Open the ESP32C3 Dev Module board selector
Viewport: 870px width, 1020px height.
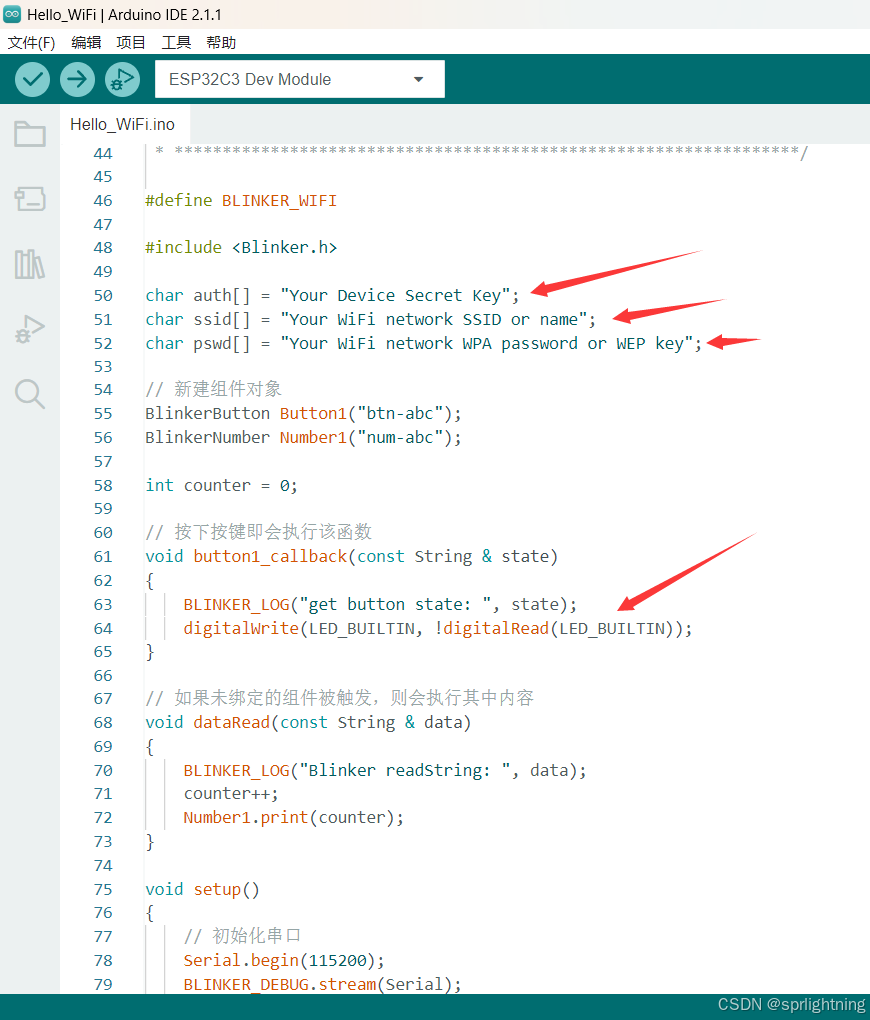pos(299,79)
